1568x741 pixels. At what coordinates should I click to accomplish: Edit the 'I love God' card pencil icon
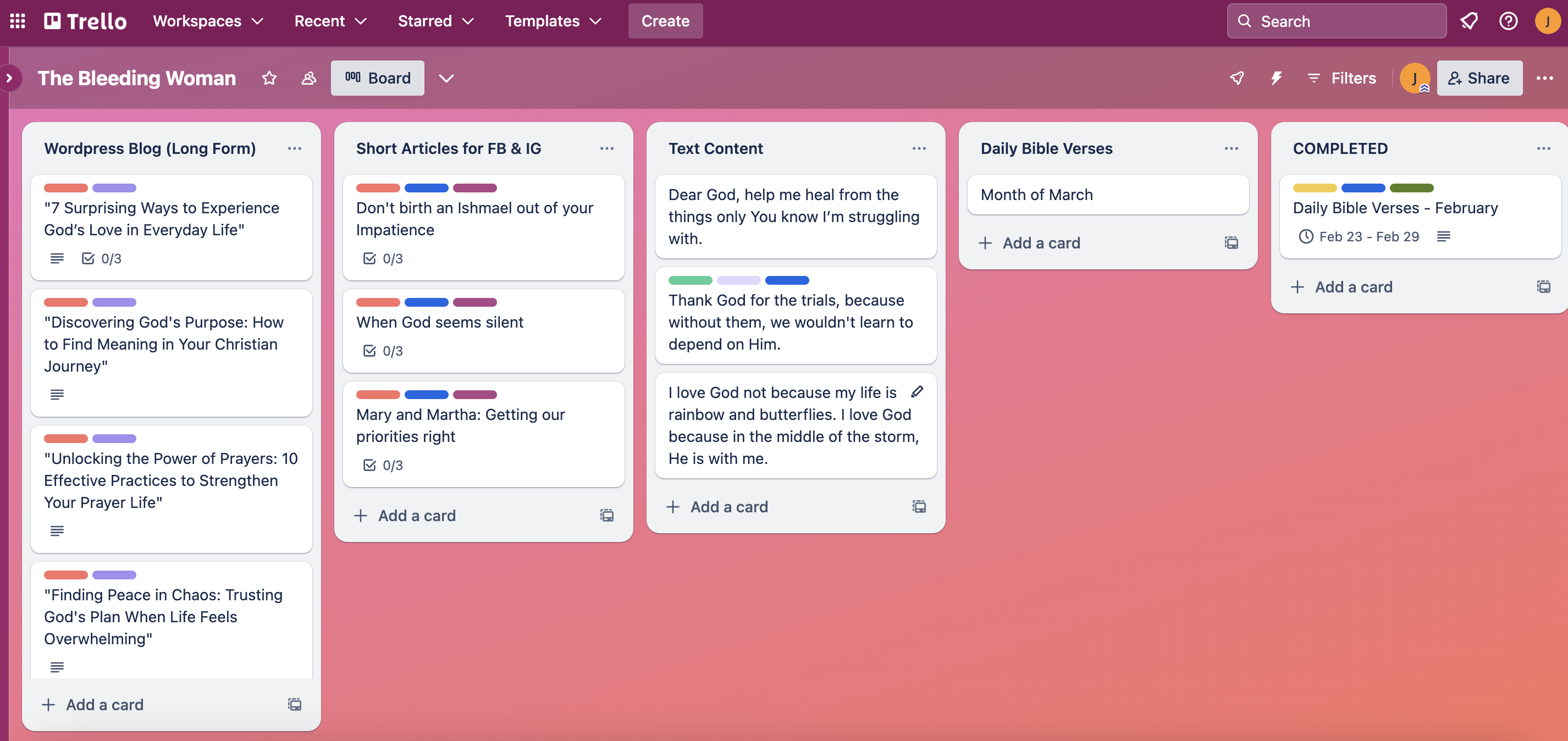click(x=916, y=392)
